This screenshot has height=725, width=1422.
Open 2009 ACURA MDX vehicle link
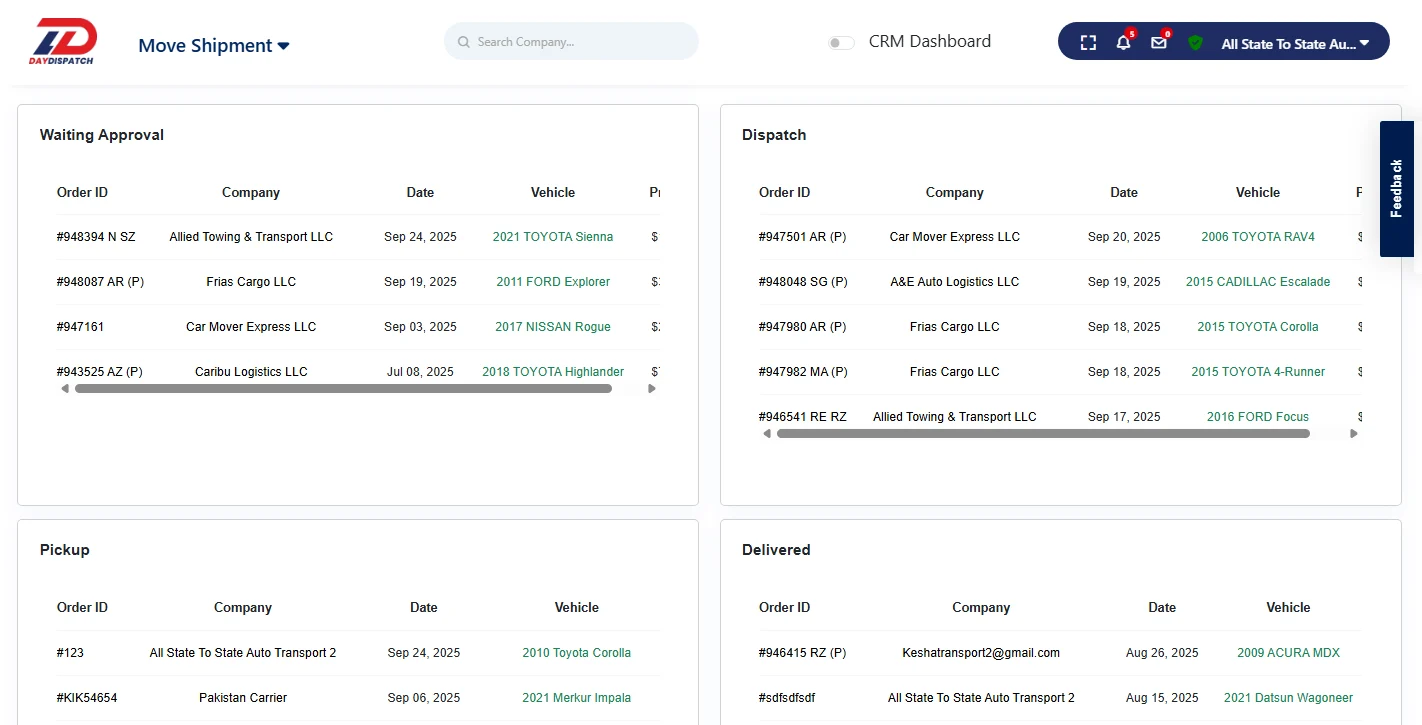click(1288, 653)
